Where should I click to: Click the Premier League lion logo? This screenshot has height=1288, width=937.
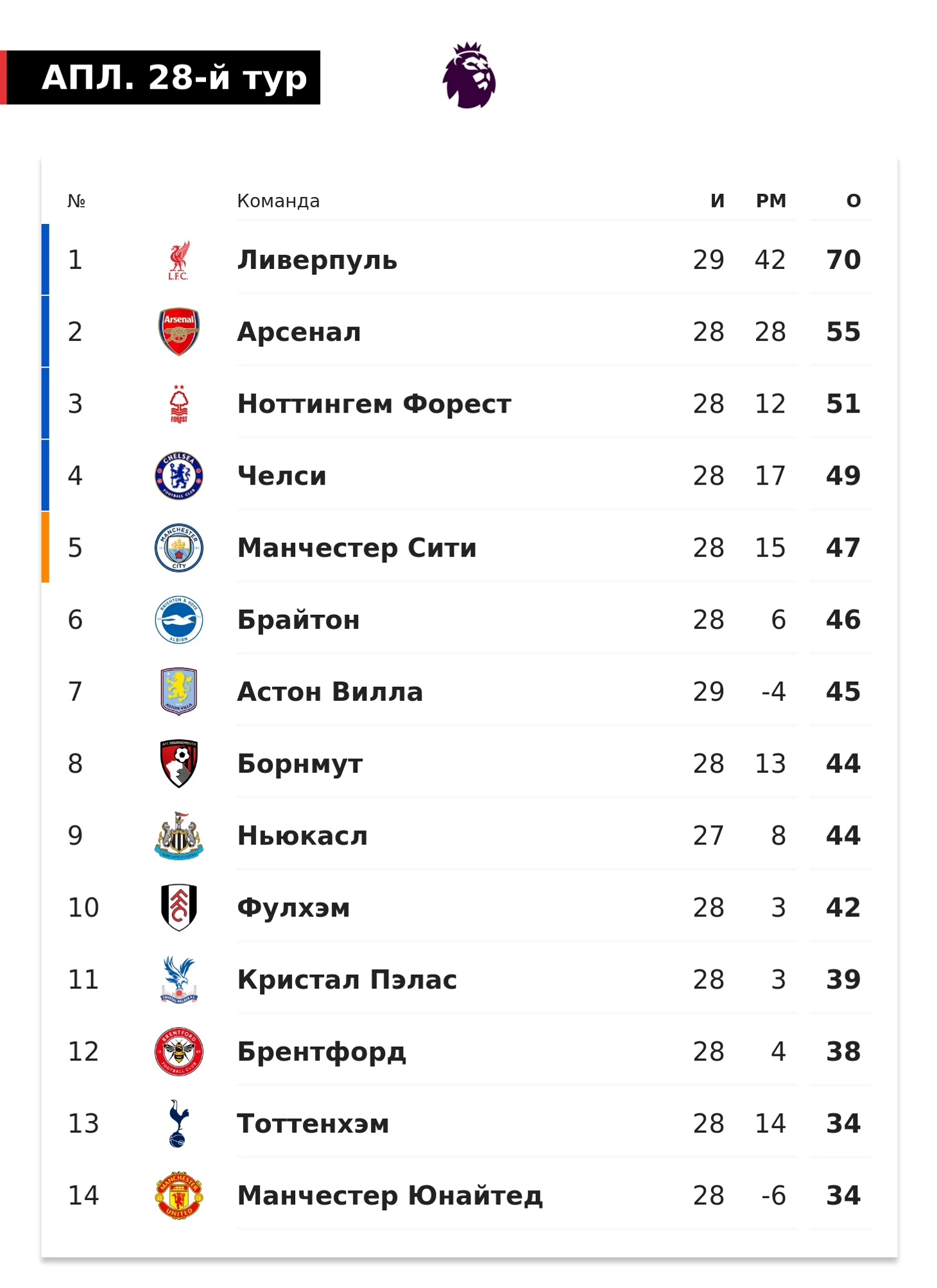pos(468,75)
